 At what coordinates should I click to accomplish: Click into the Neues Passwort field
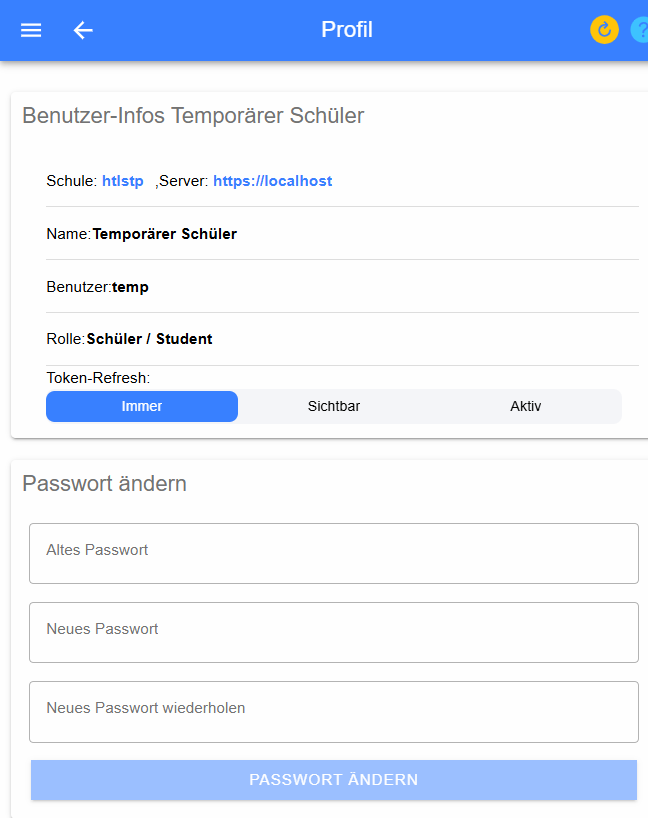coord(334,632)
